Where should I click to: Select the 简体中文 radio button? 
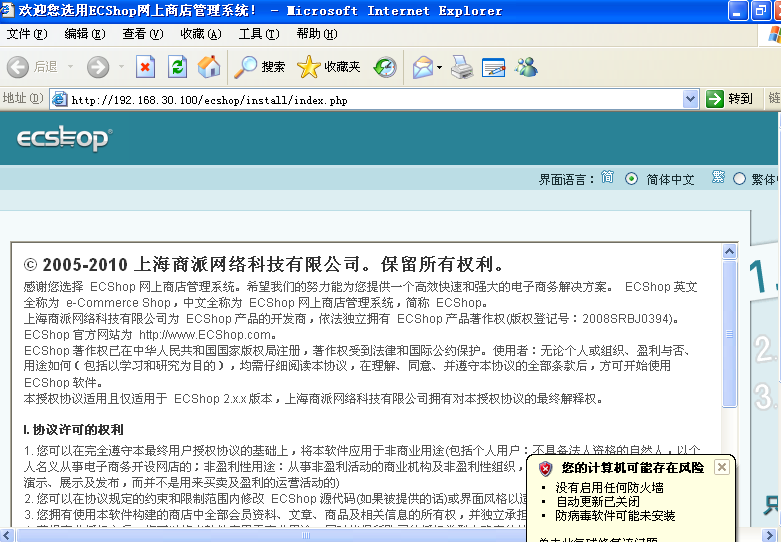(x=631, y=178)
